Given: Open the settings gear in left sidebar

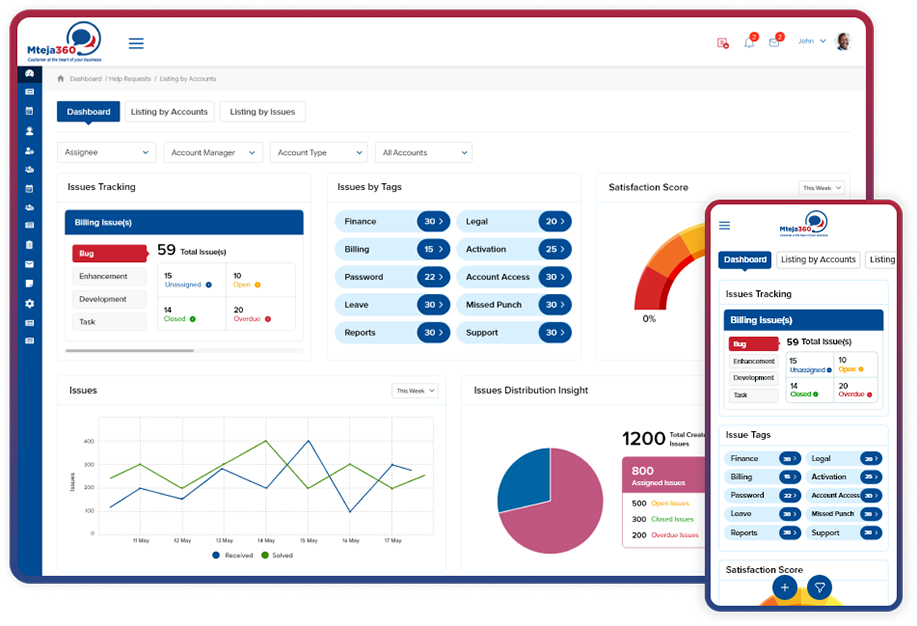Looking at the screenshot, I should 30,303.
